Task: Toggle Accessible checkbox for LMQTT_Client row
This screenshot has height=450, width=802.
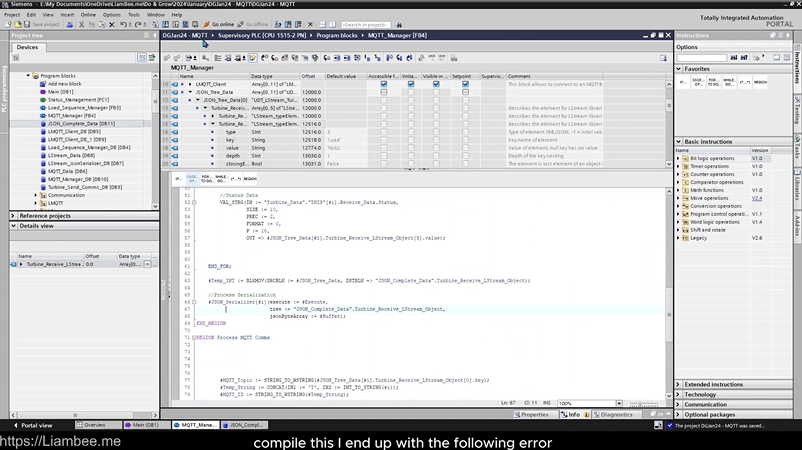Action: [x=383, y=84]
